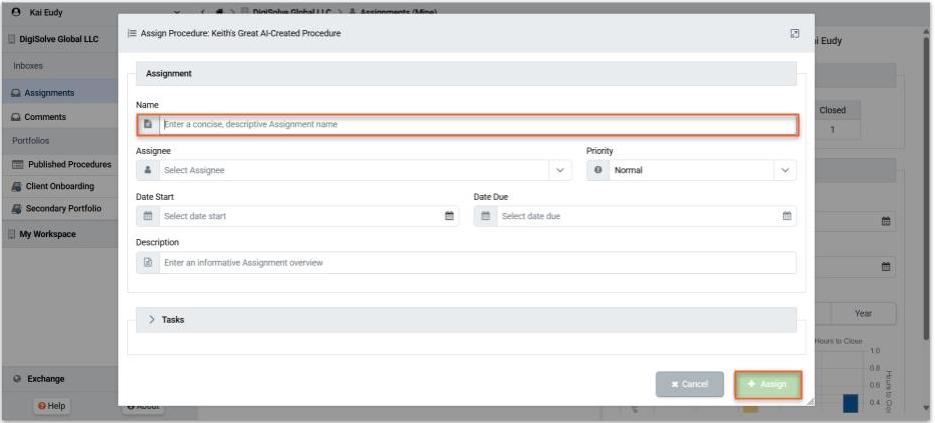Open Secondary Portfolio in the sidebar

[x=63, y=209]
